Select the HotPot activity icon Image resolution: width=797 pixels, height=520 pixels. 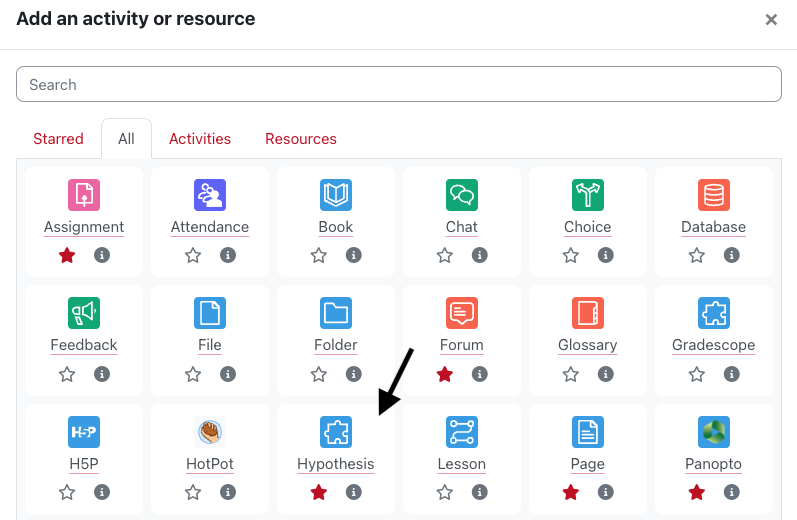click(x=210, y=432)
